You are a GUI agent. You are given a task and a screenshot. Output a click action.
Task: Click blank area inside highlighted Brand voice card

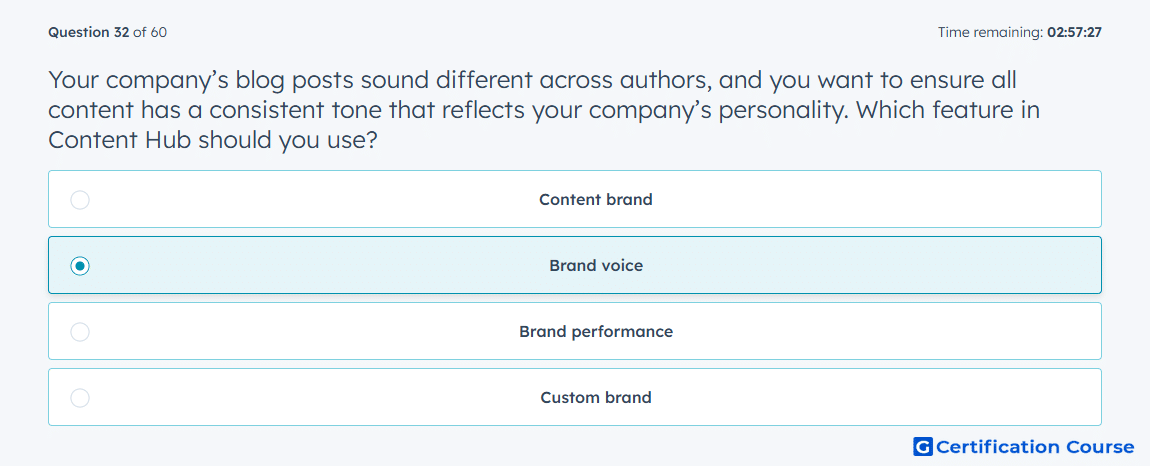(880, 266)
